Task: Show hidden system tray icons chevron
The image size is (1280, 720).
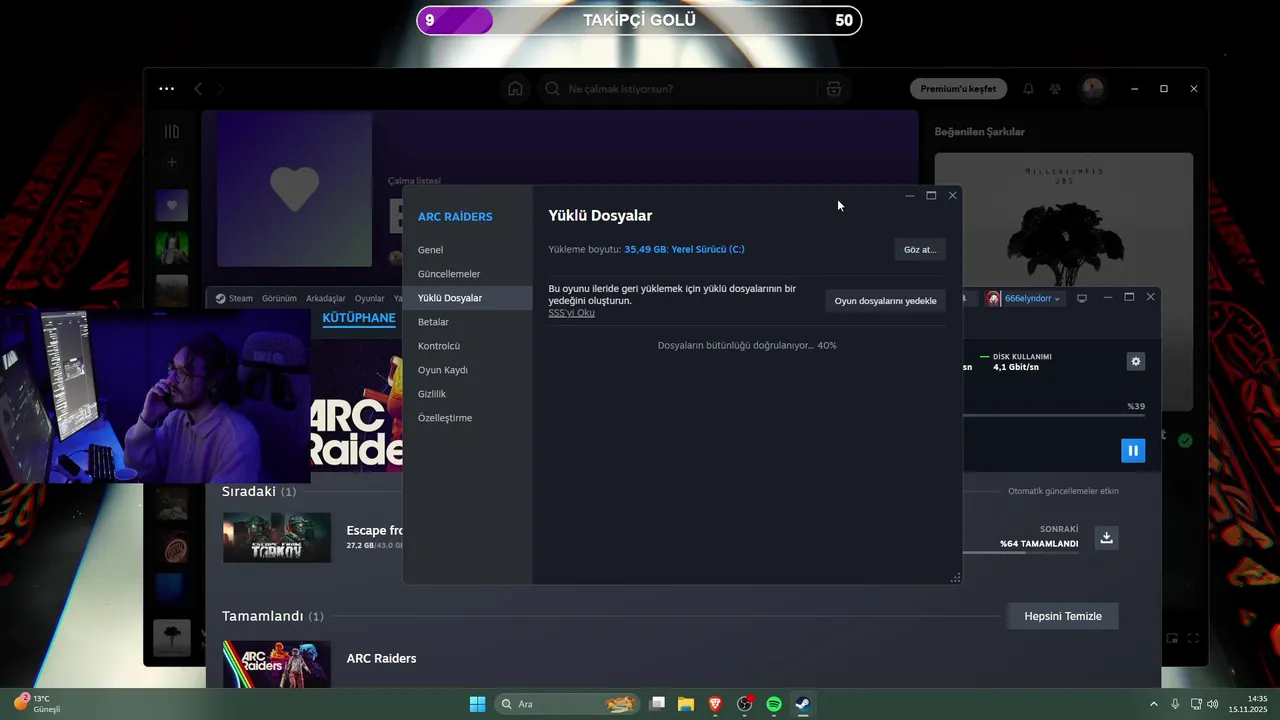Action: pyautogui.click(x=1153, y=704)
